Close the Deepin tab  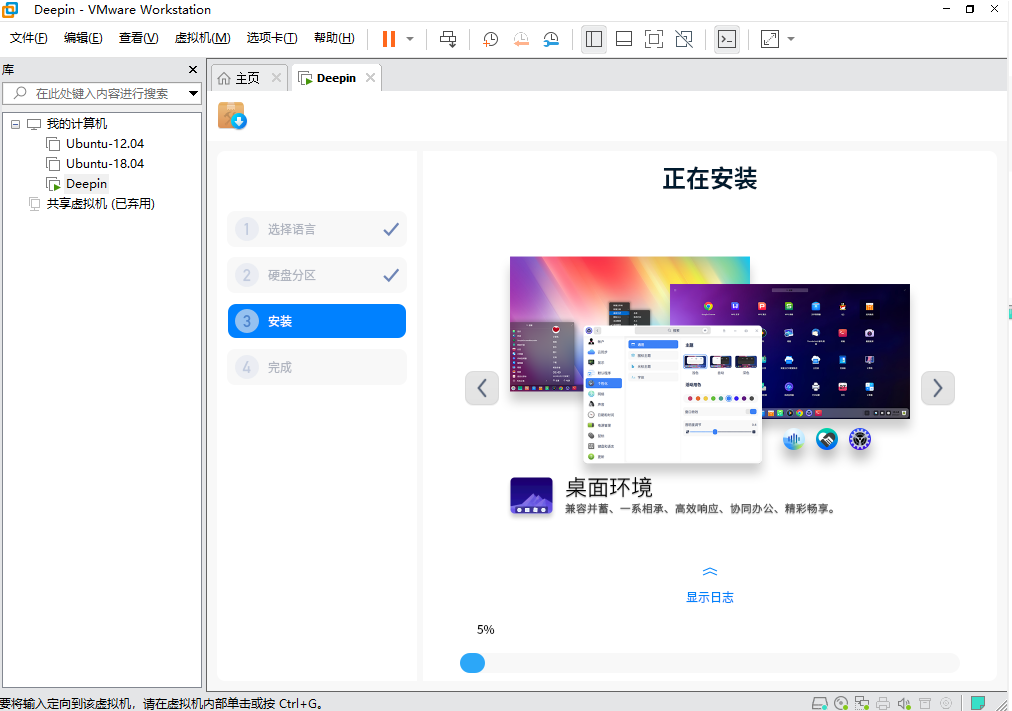coord(370,78)
